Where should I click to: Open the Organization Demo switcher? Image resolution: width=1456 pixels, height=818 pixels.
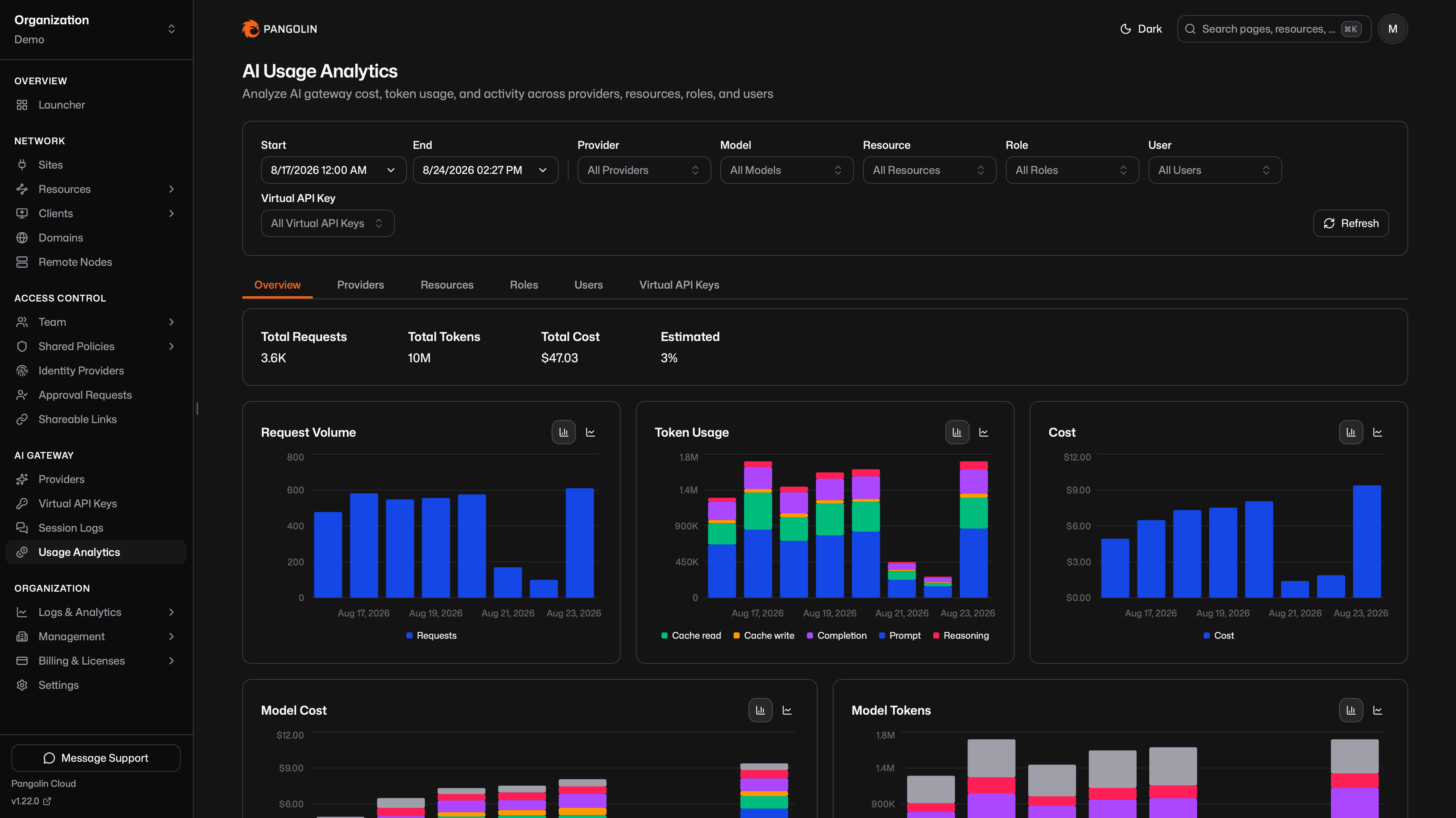pyautogui.click(x=96, y=29)
